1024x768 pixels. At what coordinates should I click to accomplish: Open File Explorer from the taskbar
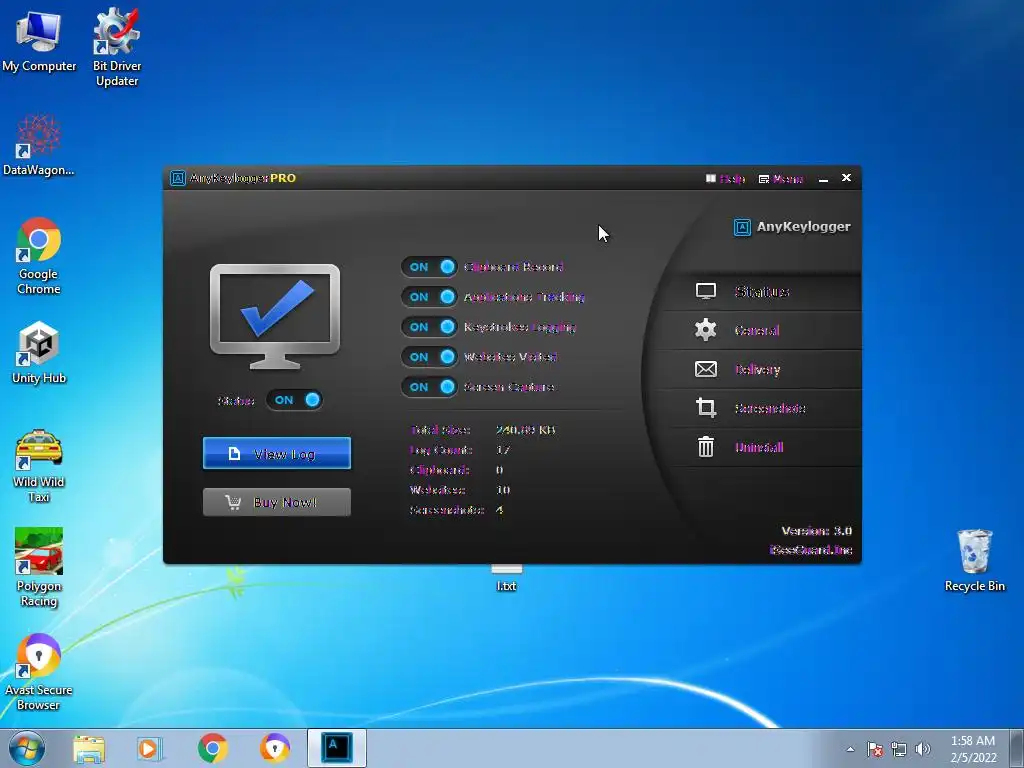[x=89, y=748]
